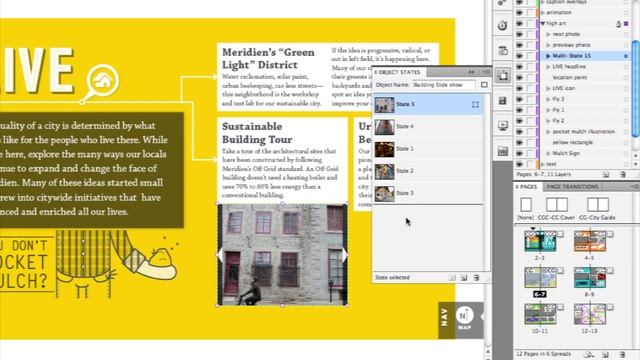Toggle visibility eye for Multi-State 15 layer
Viewport: 640px width, 360px height.
point(519,56)
